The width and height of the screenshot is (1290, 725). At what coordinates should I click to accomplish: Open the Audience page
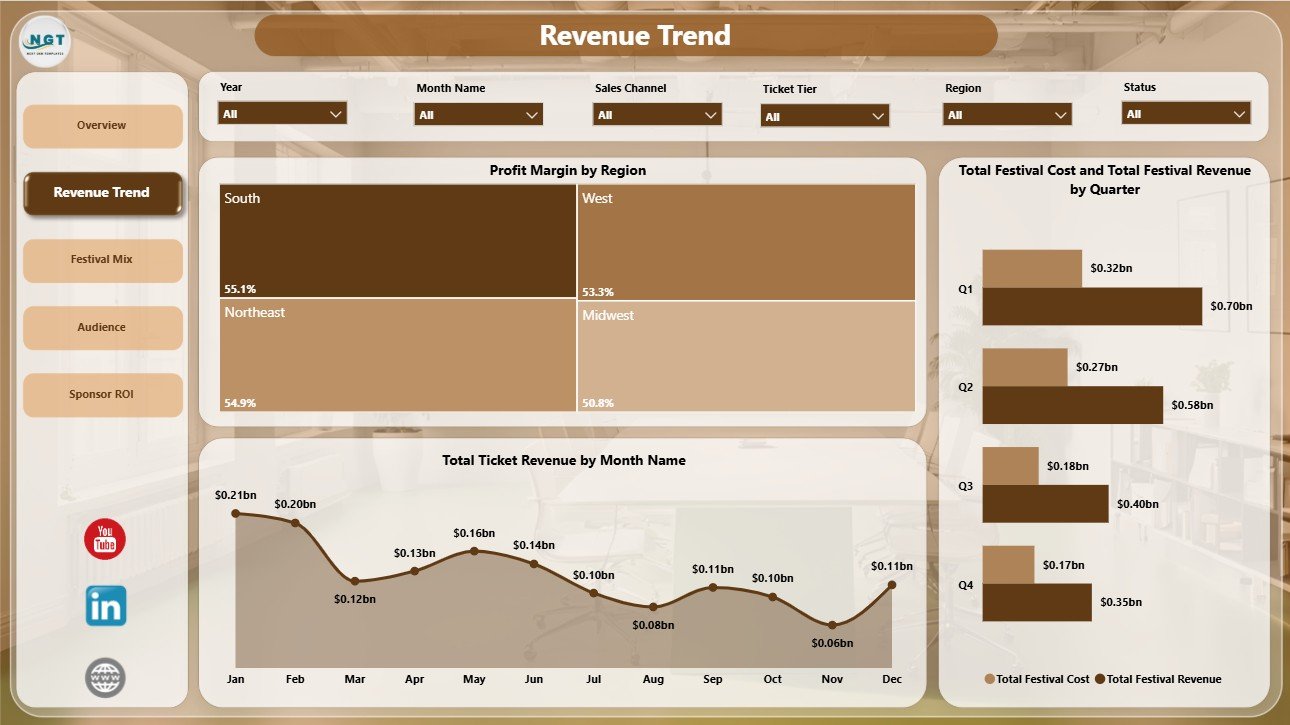coord(102,327)
